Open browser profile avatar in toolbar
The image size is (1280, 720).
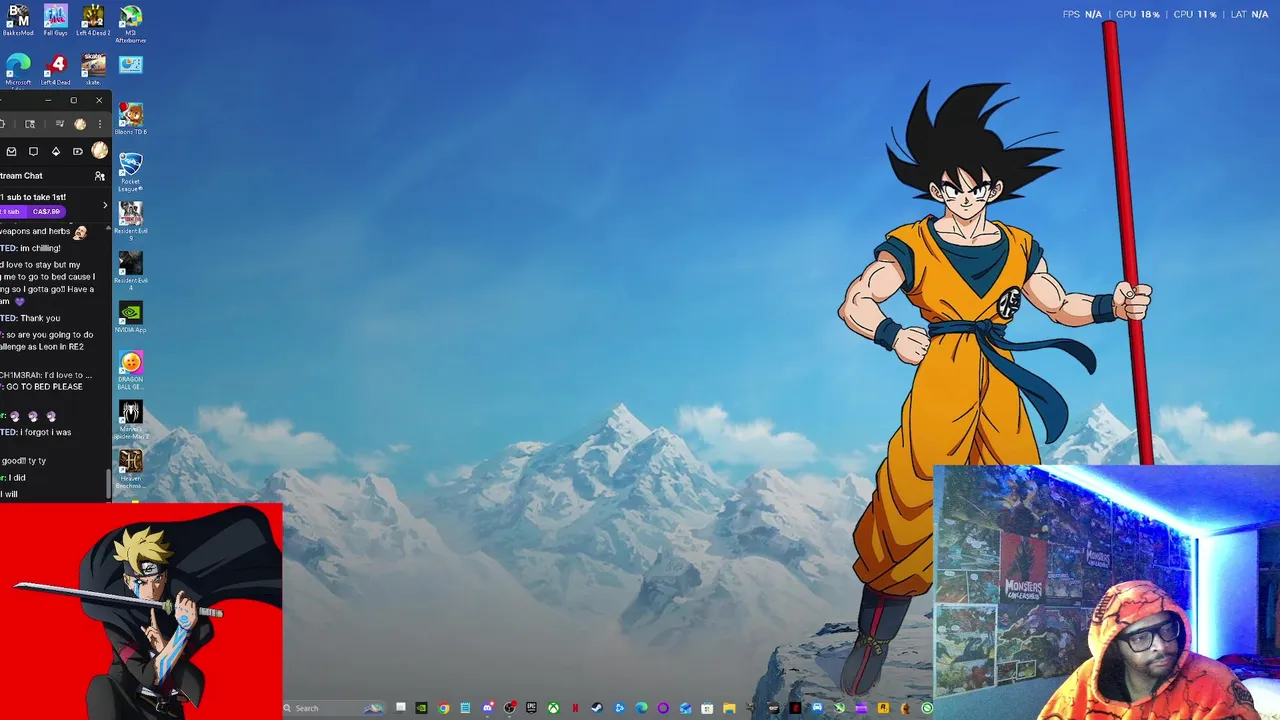80,124
